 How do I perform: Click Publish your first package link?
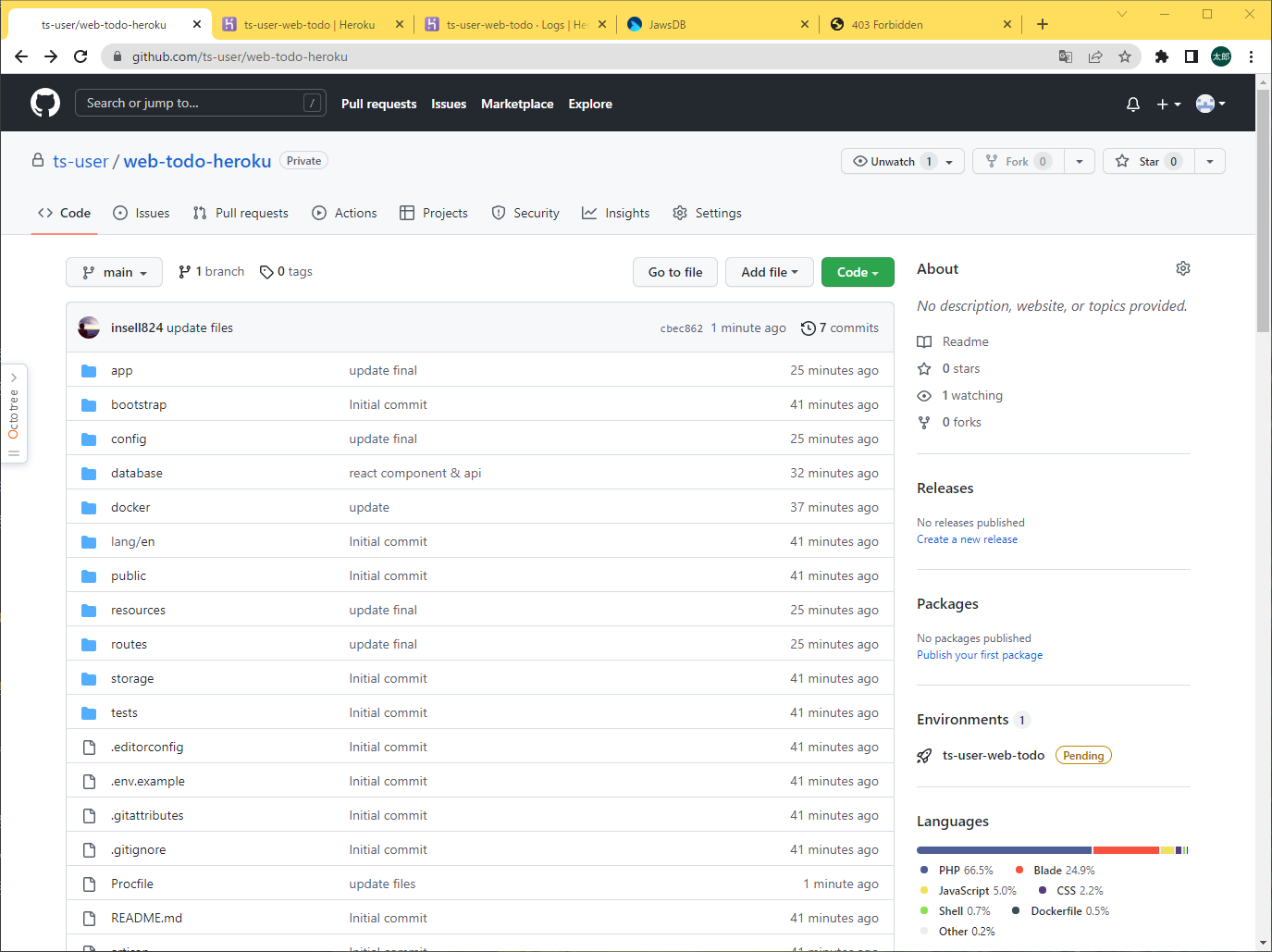[x=980, y=655]
